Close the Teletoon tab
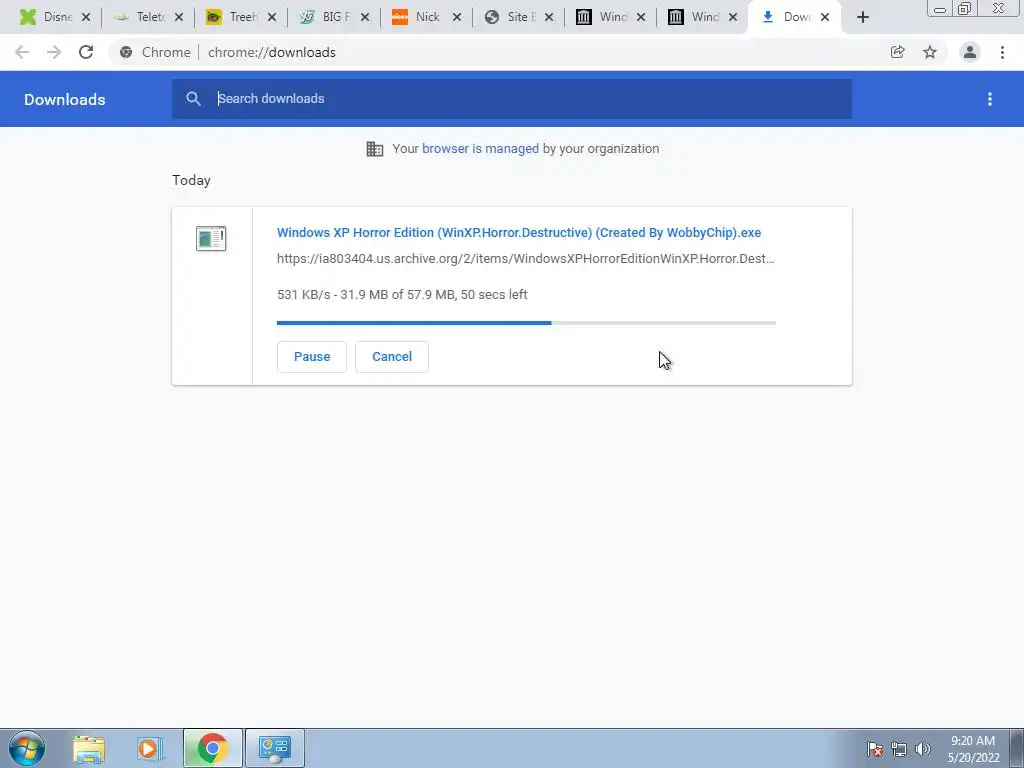1024x768 pixels. click(x=179, y=17)
